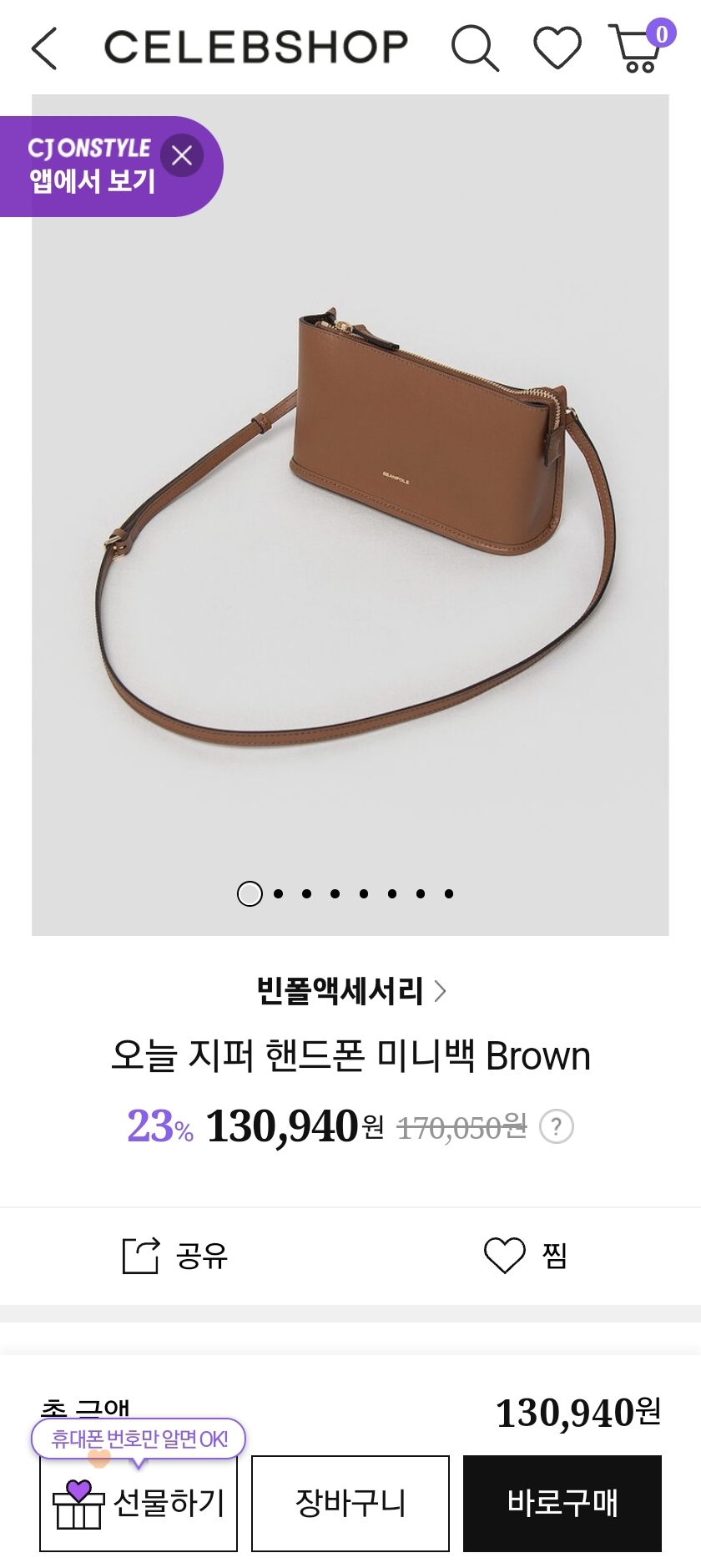Click the gift box icon in 선물하기

tap(78, 1504)
